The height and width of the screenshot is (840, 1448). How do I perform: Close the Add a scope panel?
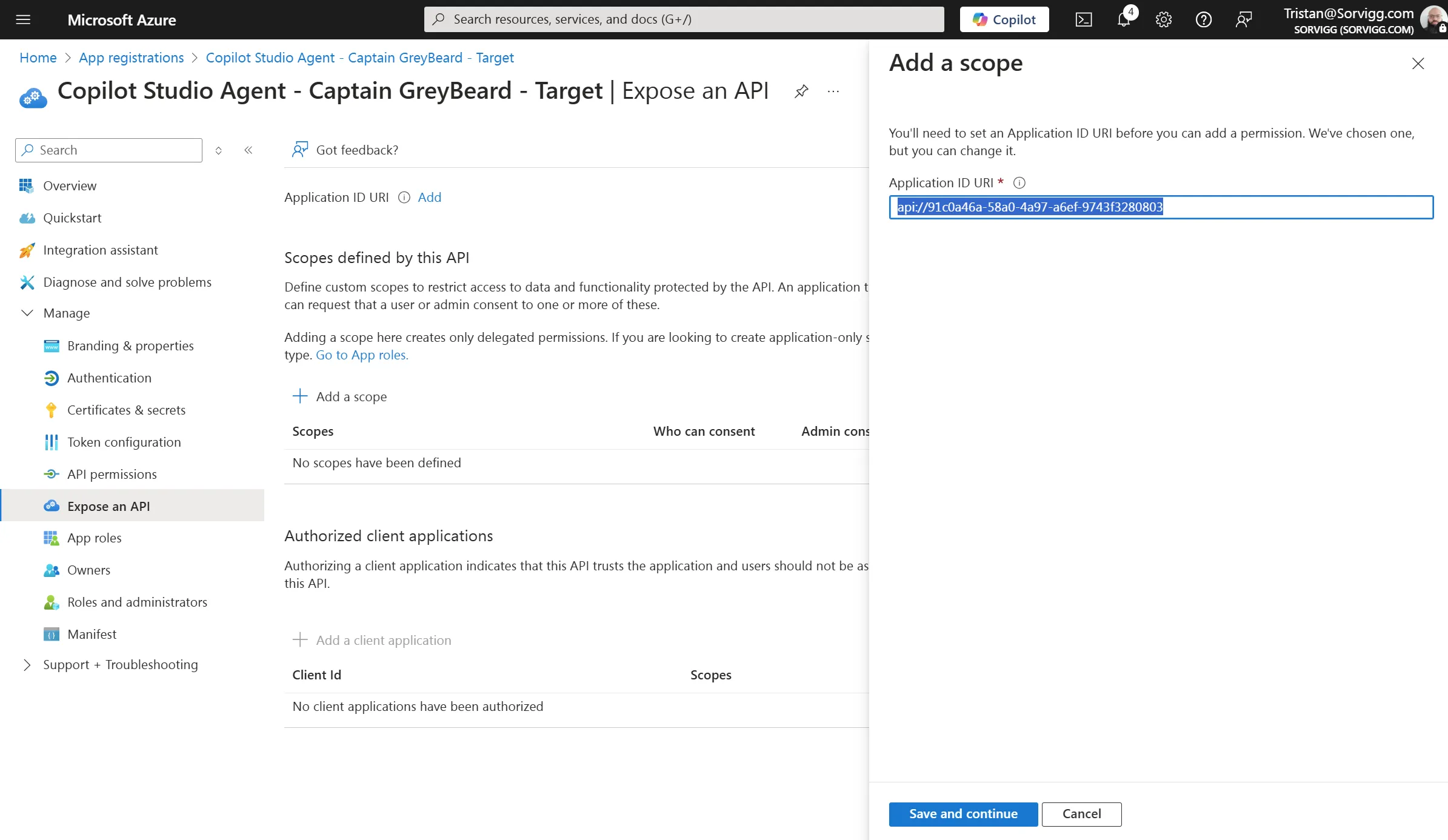[x=1418, y=64]
